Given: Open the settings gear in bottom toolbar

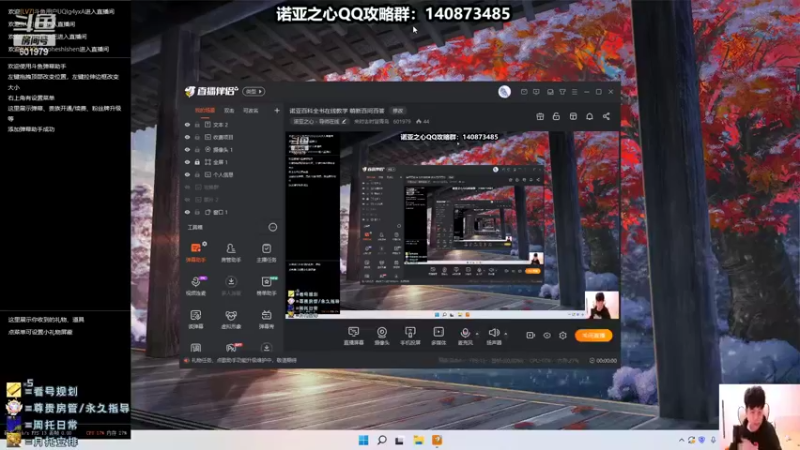Looking at the screenshot, I should pyautogui.click(x=563, y=335).
